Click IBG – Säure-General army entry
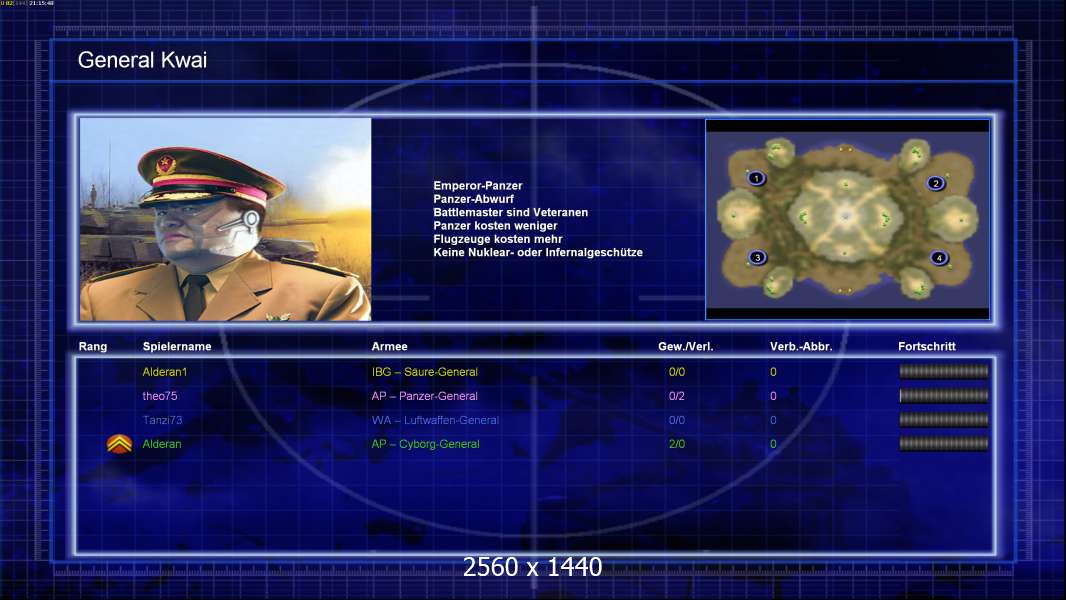Screen dimensions: 1066x600 pyautogui.click(x=424, y=372)
